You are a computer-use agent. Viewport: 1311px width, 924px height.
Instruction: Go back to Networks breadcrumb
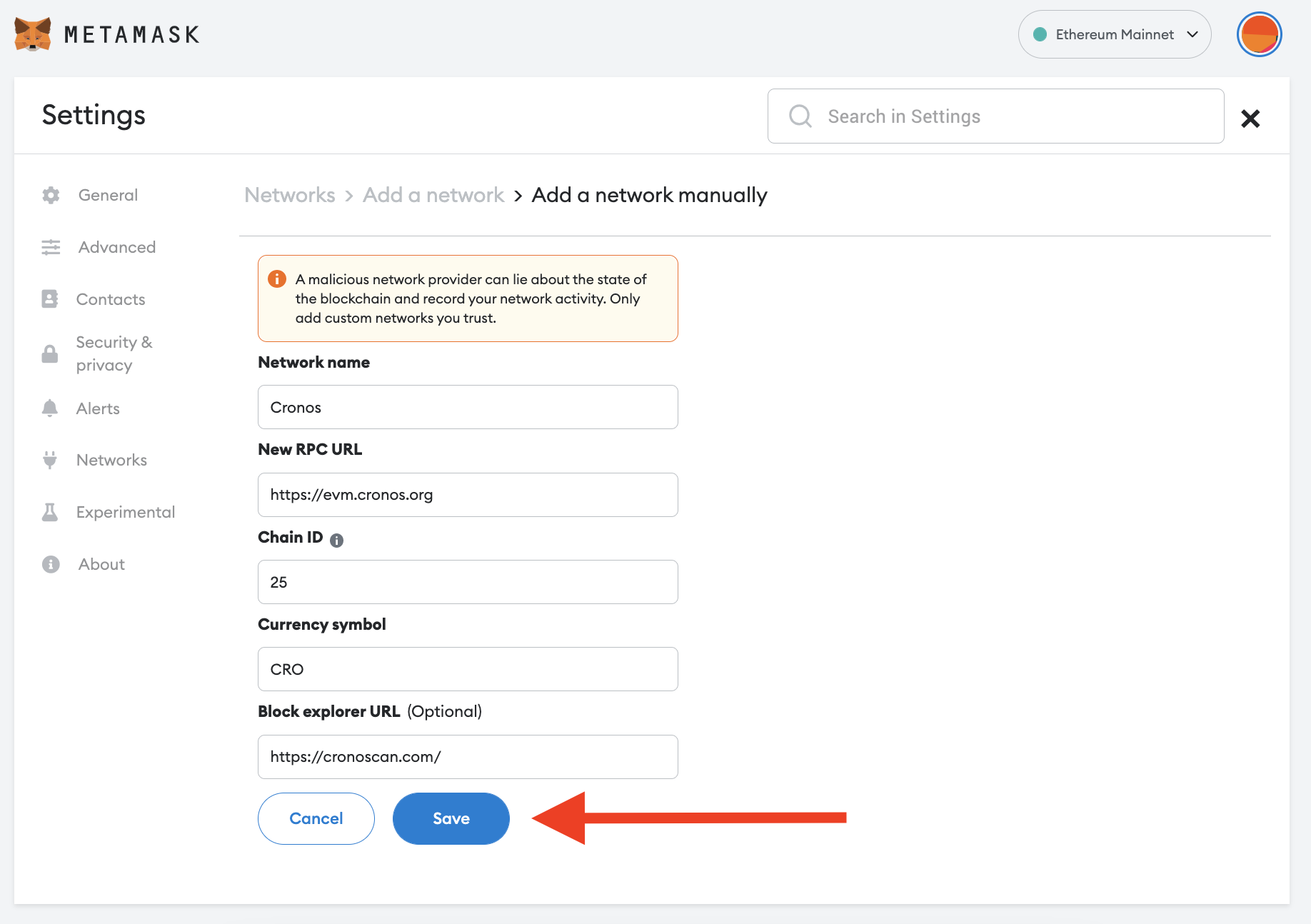[289, 195]
